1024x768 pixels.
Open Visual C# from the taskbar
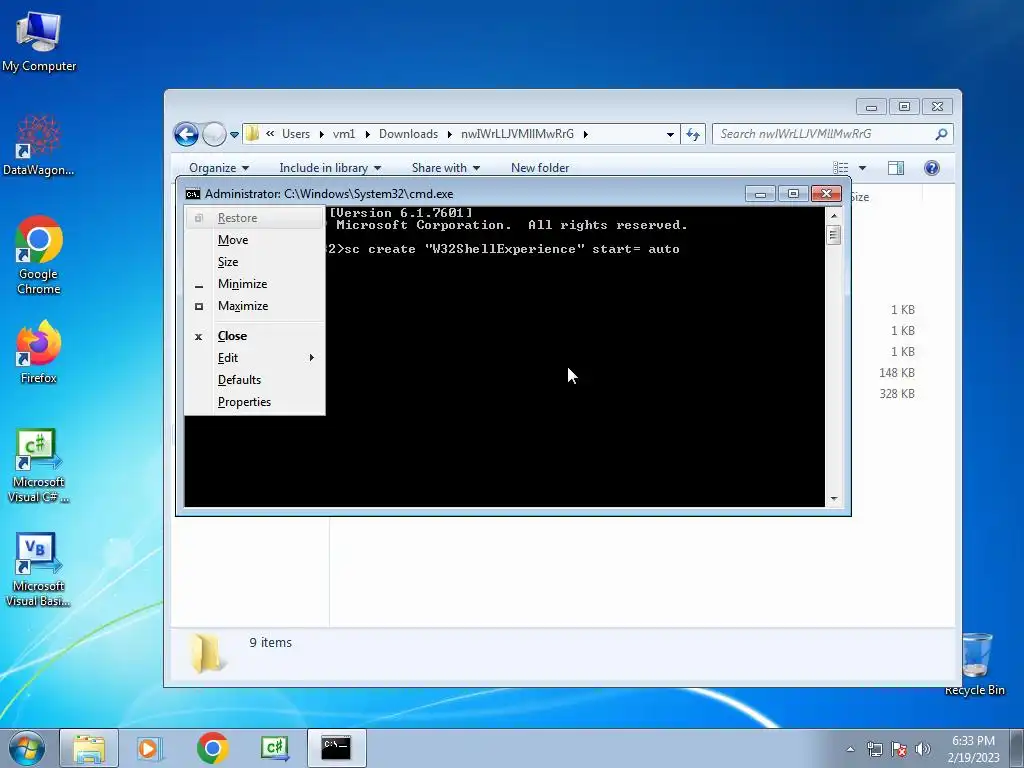[x=274, y=748]
